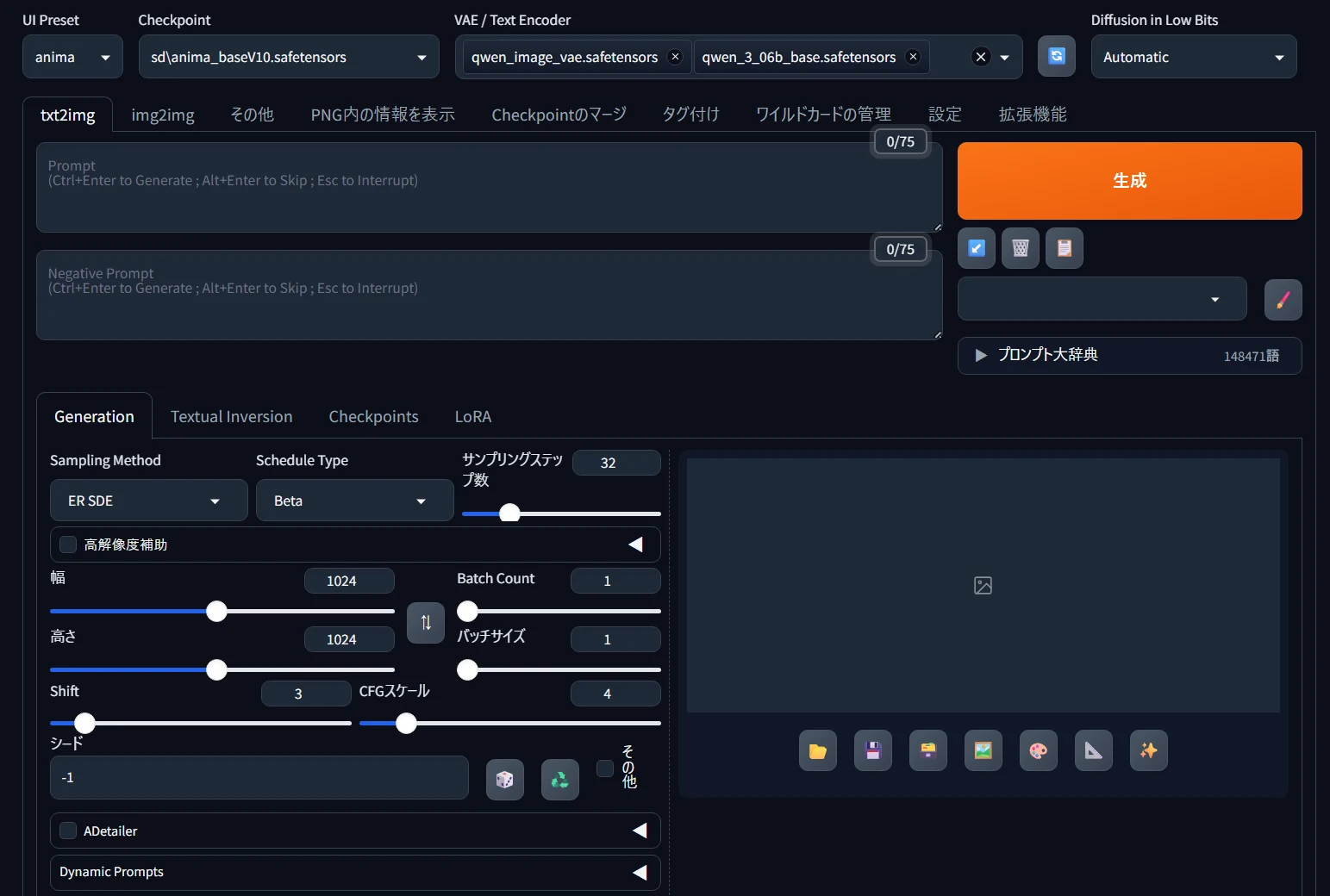Screen dimensions: 1330x896
Task: Click the clipboard paste styles icon
Action: tap(1065, 248)
